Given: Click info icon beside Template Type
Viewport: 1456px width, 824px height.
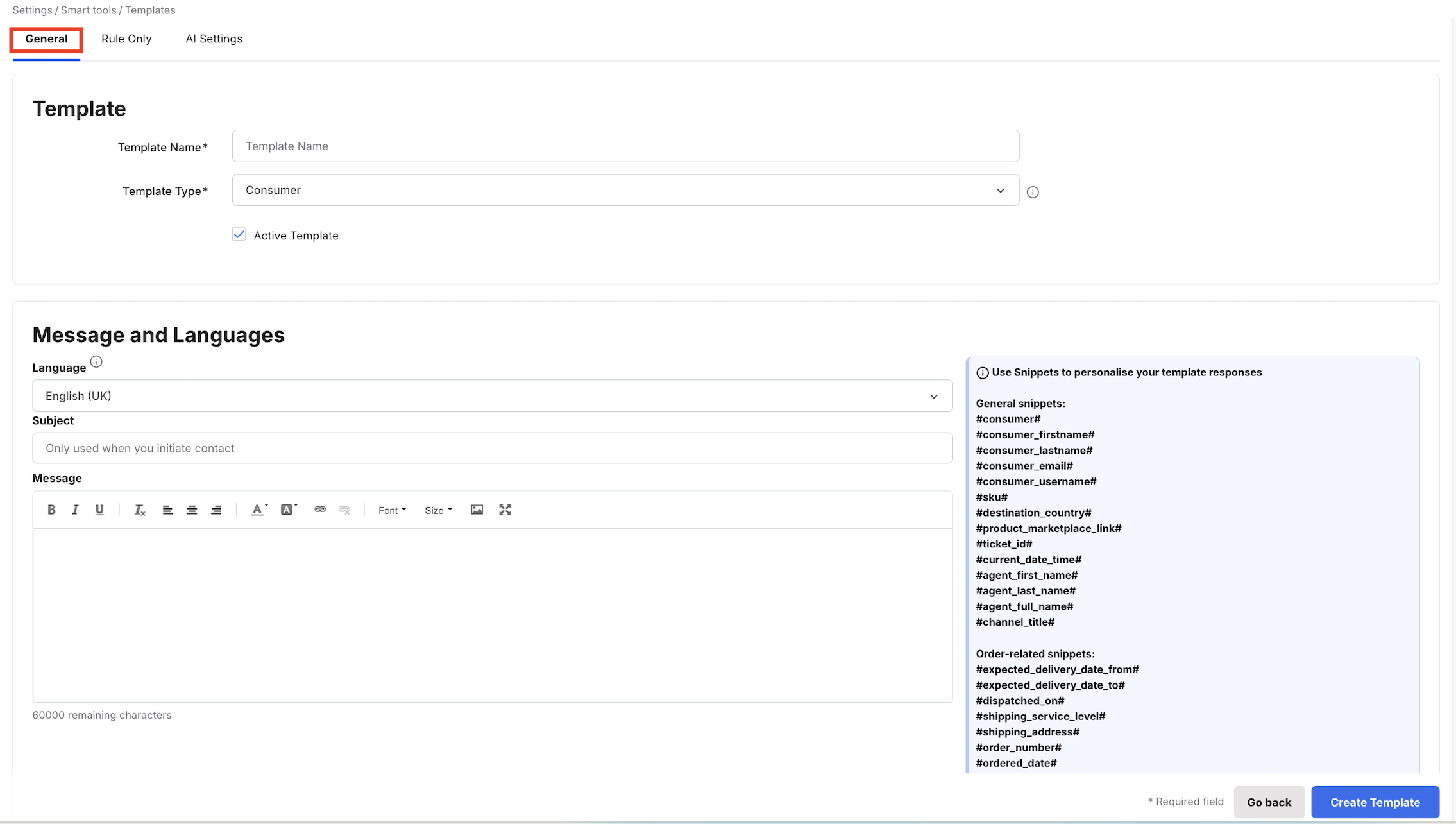Looking at the screenshot, I should (x=1033, y=192).
